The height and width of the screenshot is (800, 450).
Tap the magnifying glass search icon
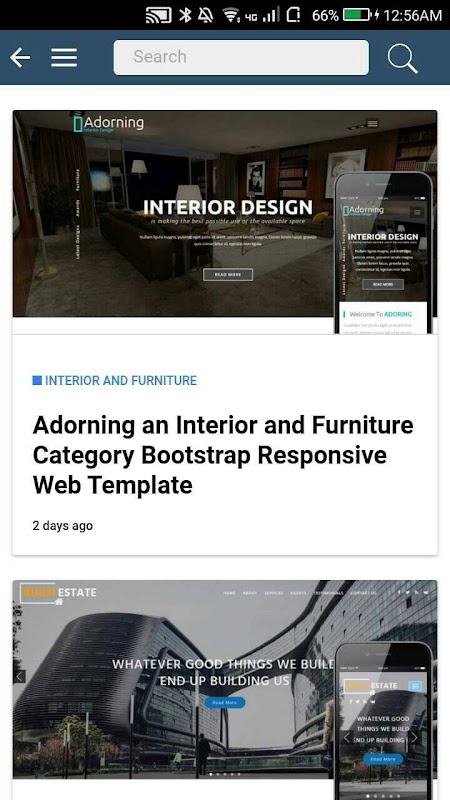tap(402, 58)
